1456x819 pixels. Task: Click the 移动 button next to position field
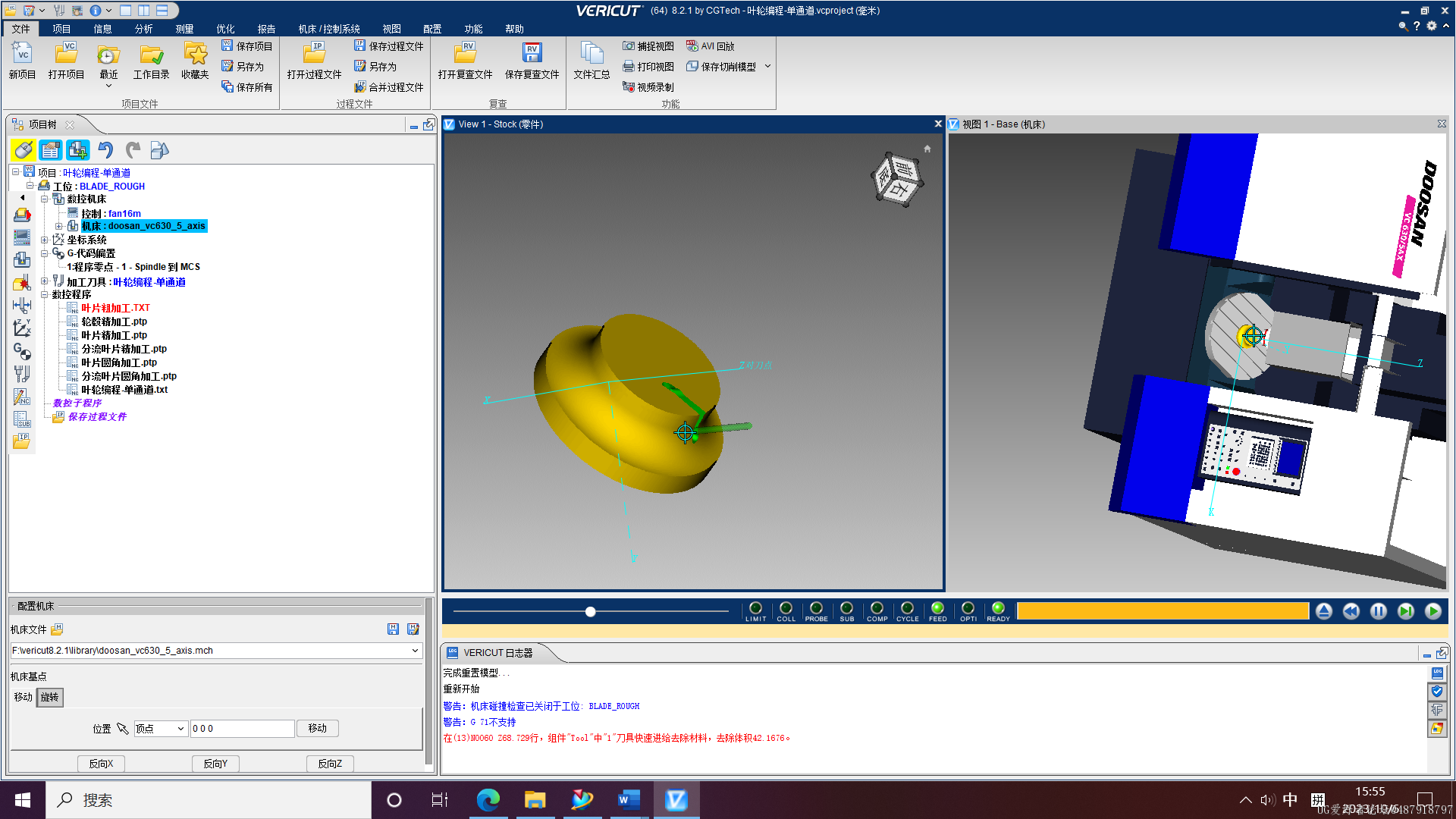point(317,729)
